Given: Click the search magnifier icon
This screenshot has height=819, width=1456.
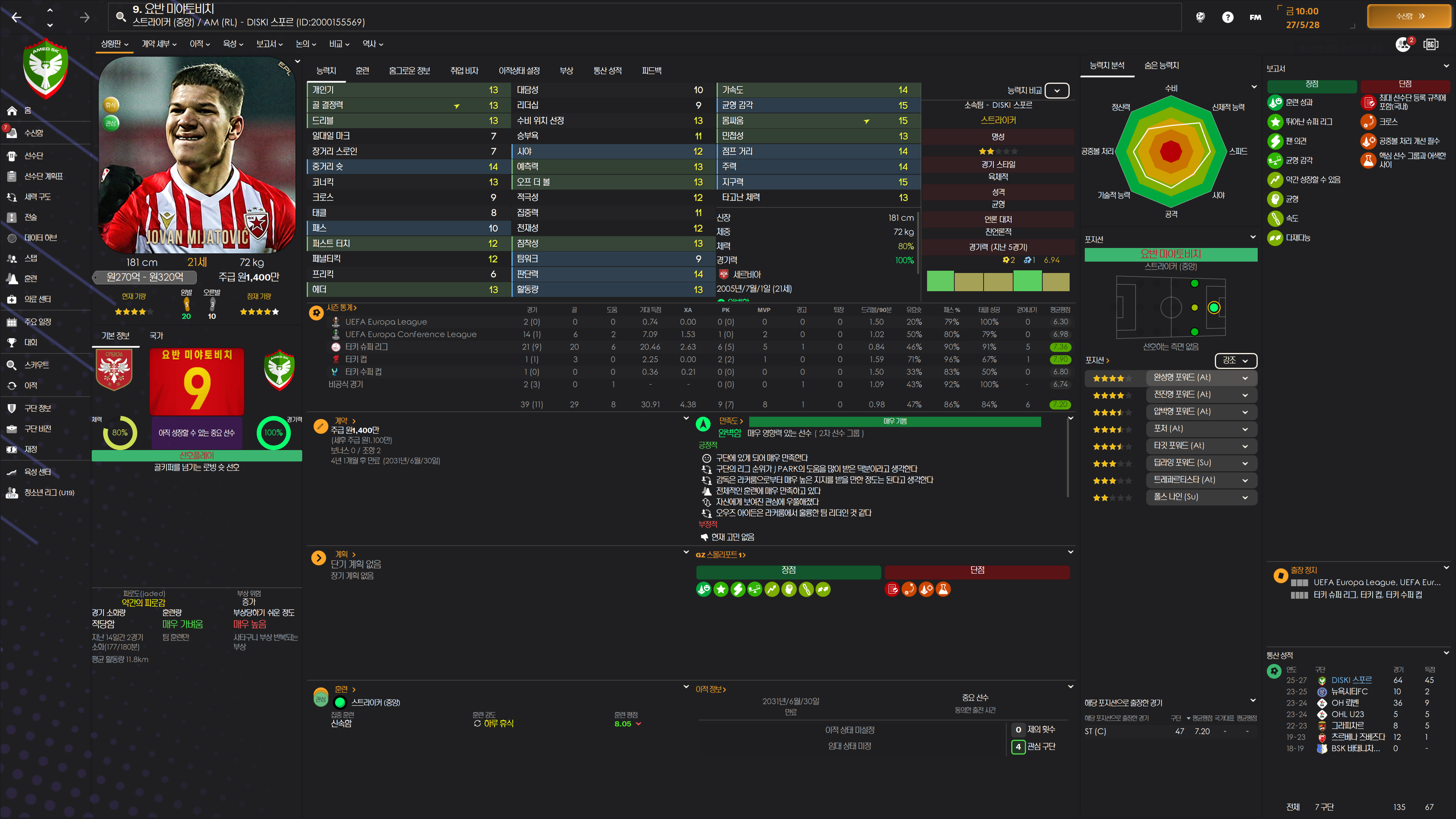Looking at the screenshot, I should (121, 16).
